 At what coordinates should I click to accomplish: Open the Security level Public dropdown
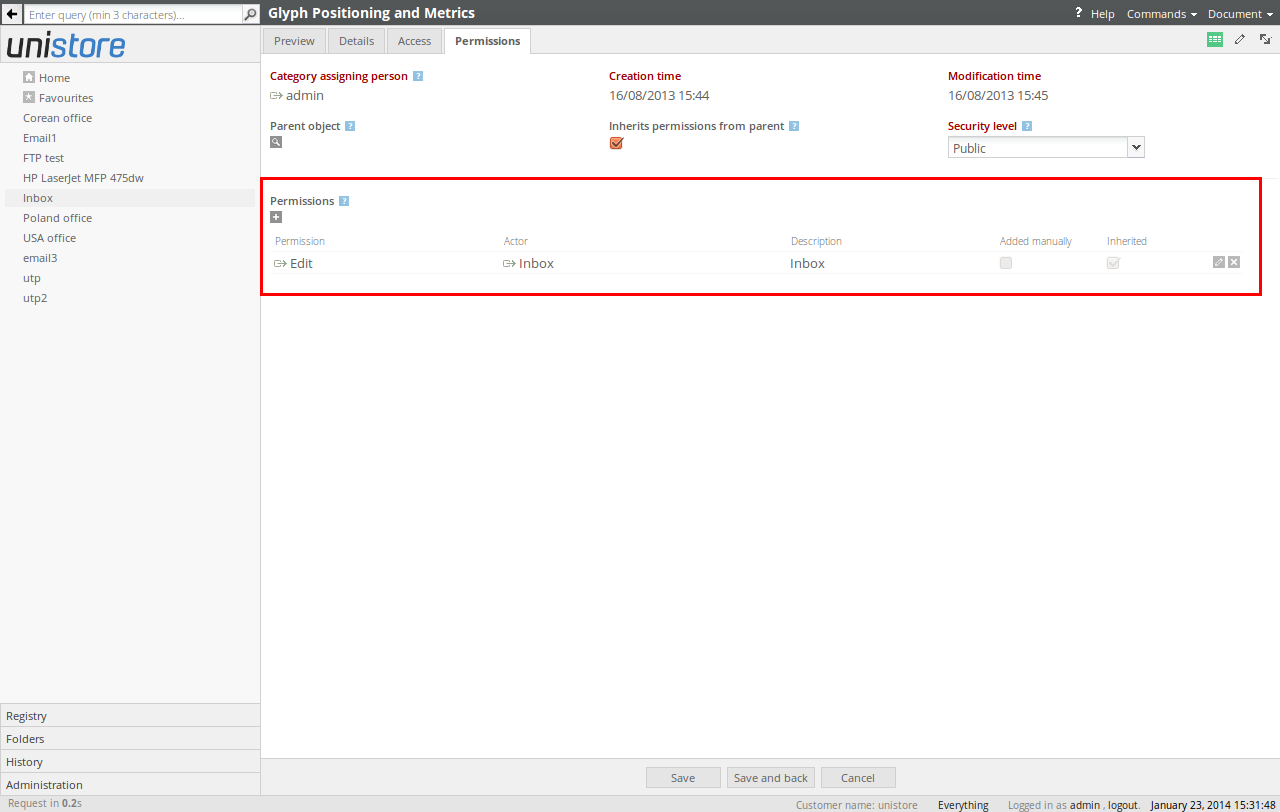pyautogui.click(x=1046, y=148)
